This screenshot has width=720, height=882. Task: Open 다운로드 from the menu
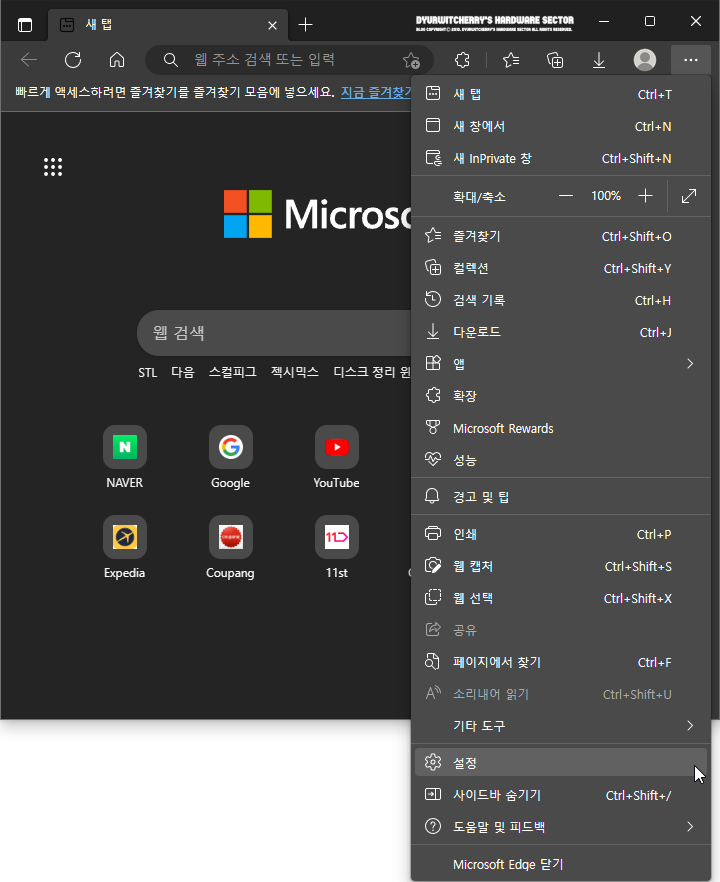coord(561,332)
